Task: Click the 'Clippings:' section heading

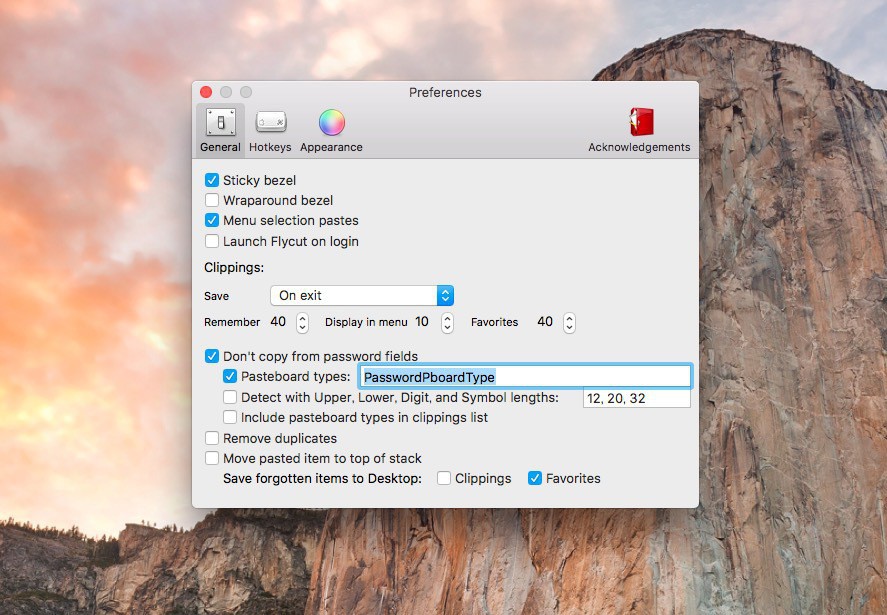Action: click(x=234, y=268)
